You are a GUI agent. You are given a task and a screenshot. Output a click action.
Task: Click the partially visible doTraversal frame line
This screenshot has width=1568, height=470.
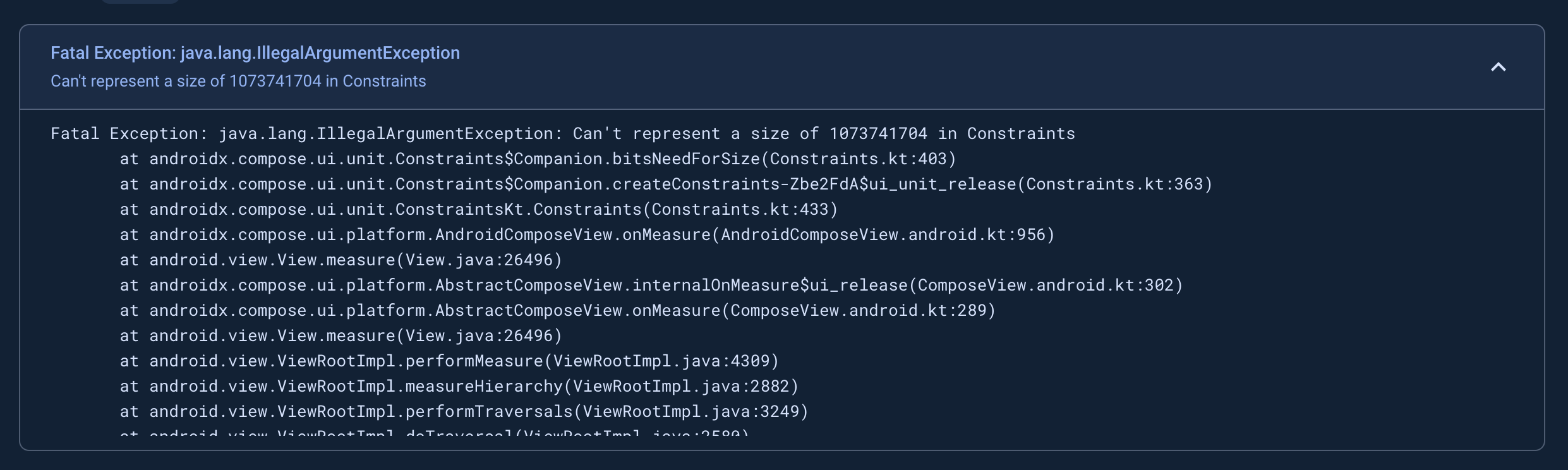click(434, 433)
